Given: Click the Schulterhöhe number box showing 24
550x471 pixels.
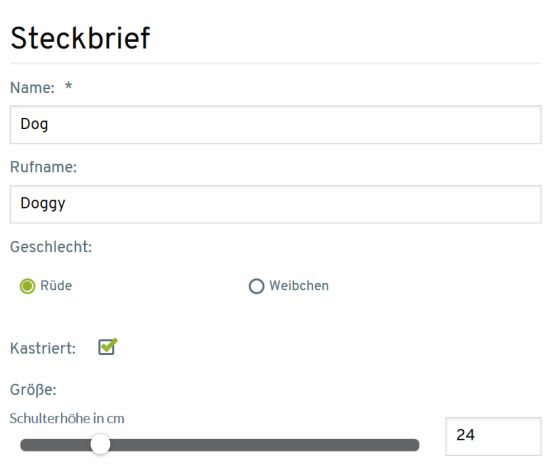Looking at the screenshot, I should click(x=494, y=436).
